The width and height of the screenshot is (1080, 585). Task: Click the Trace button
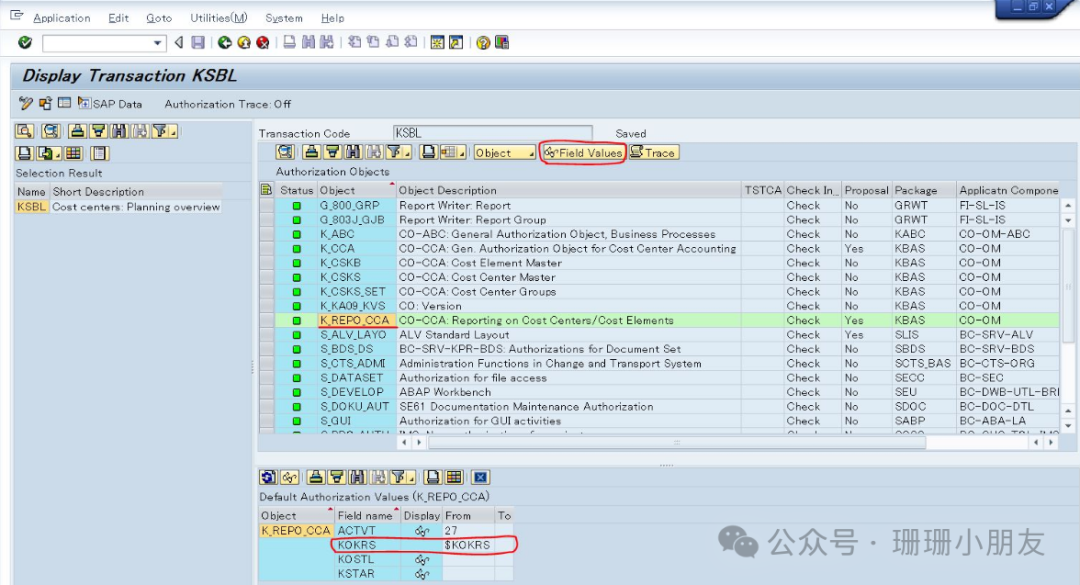point(653,153)
